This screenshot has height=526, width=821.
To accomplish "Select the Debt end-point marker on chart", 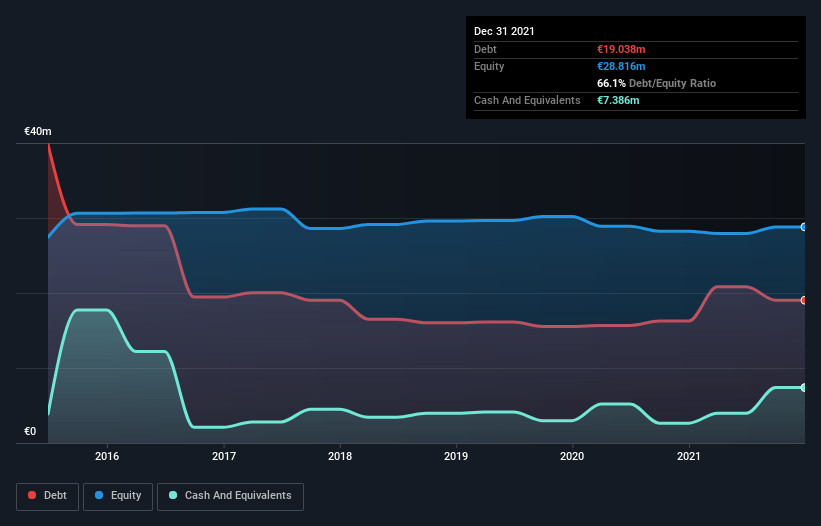I will point(804,300).
